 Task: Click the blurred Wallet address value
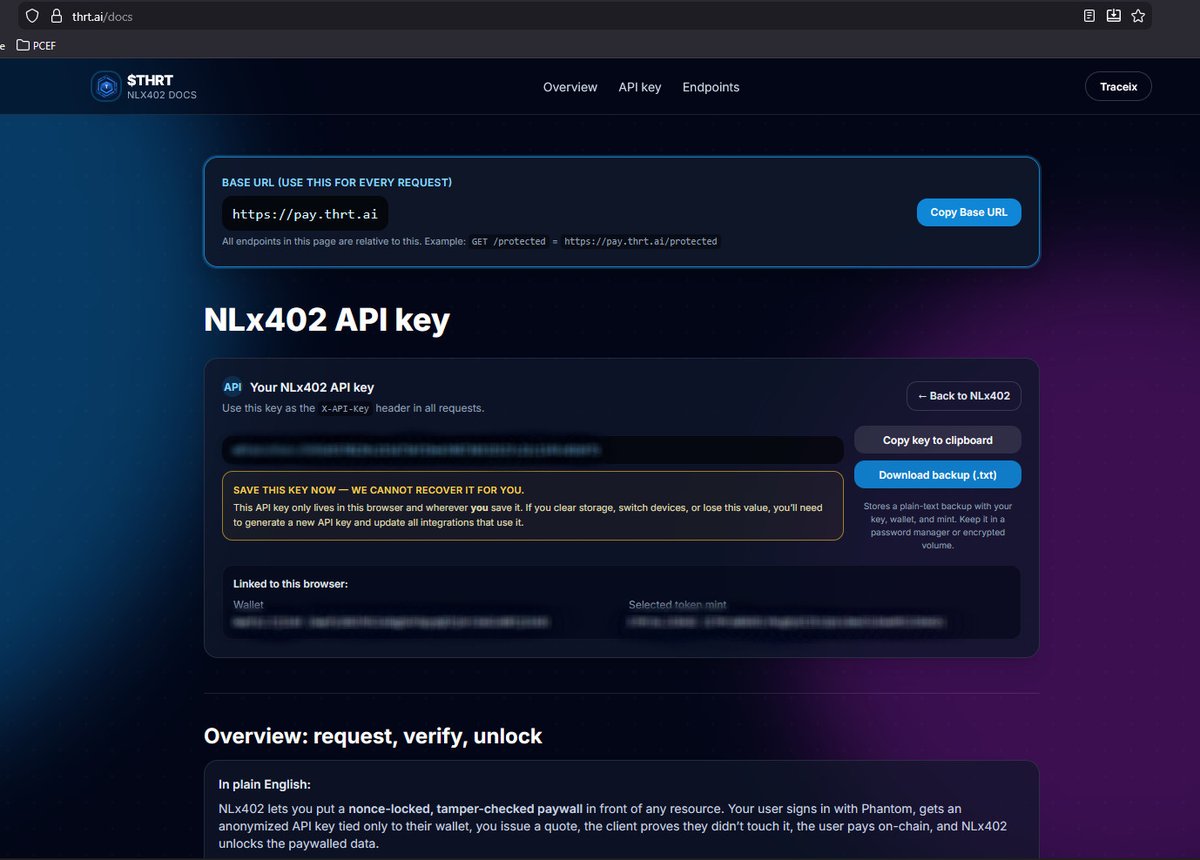click(391, 621)
